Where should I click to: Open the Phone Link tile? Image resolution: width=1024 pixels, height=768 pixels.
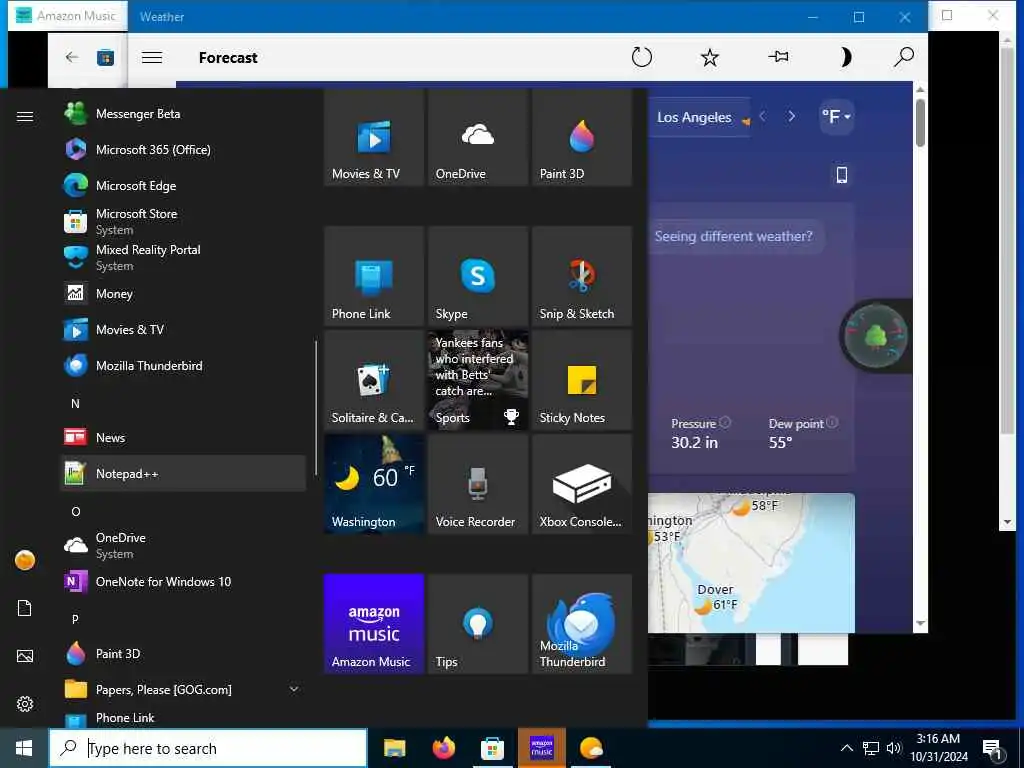(374, 276)
